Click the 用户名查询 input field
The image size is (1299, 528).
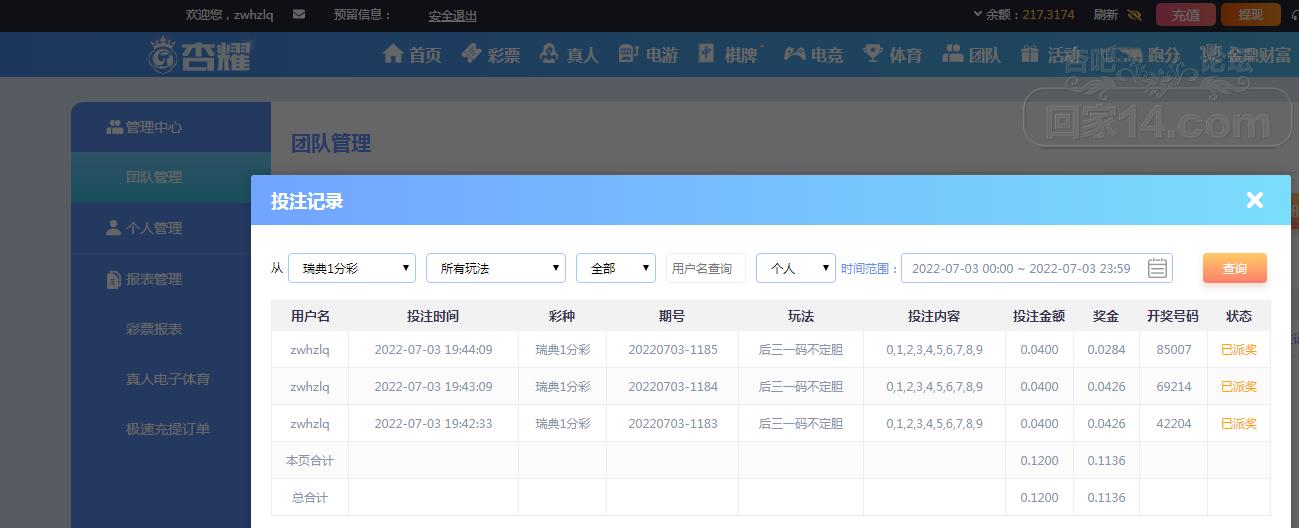coord(705,268)
